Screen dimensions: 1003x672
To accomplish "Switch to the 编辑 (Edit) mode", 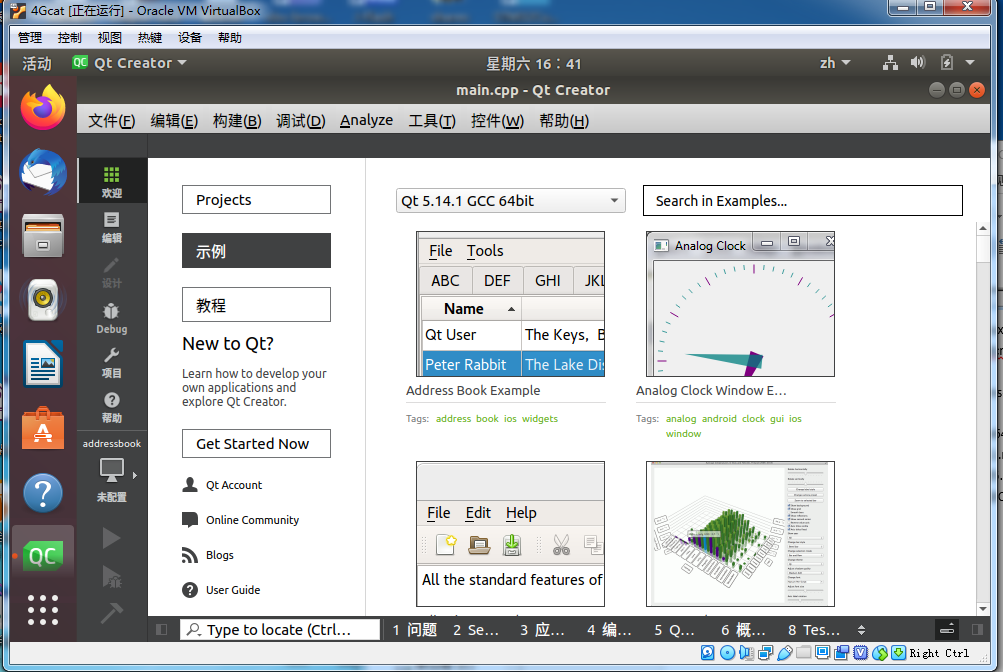I will [x=111, y=228].
